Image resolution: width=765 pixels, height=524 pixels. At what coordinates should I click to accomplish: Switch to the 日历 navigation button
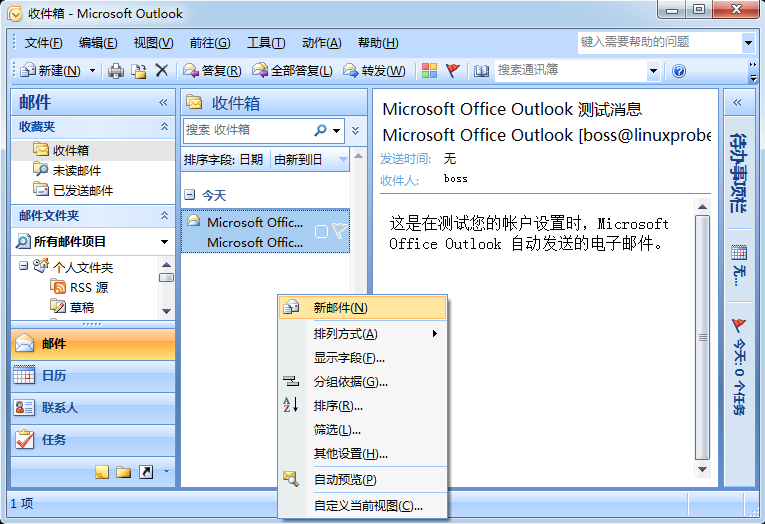92,375
